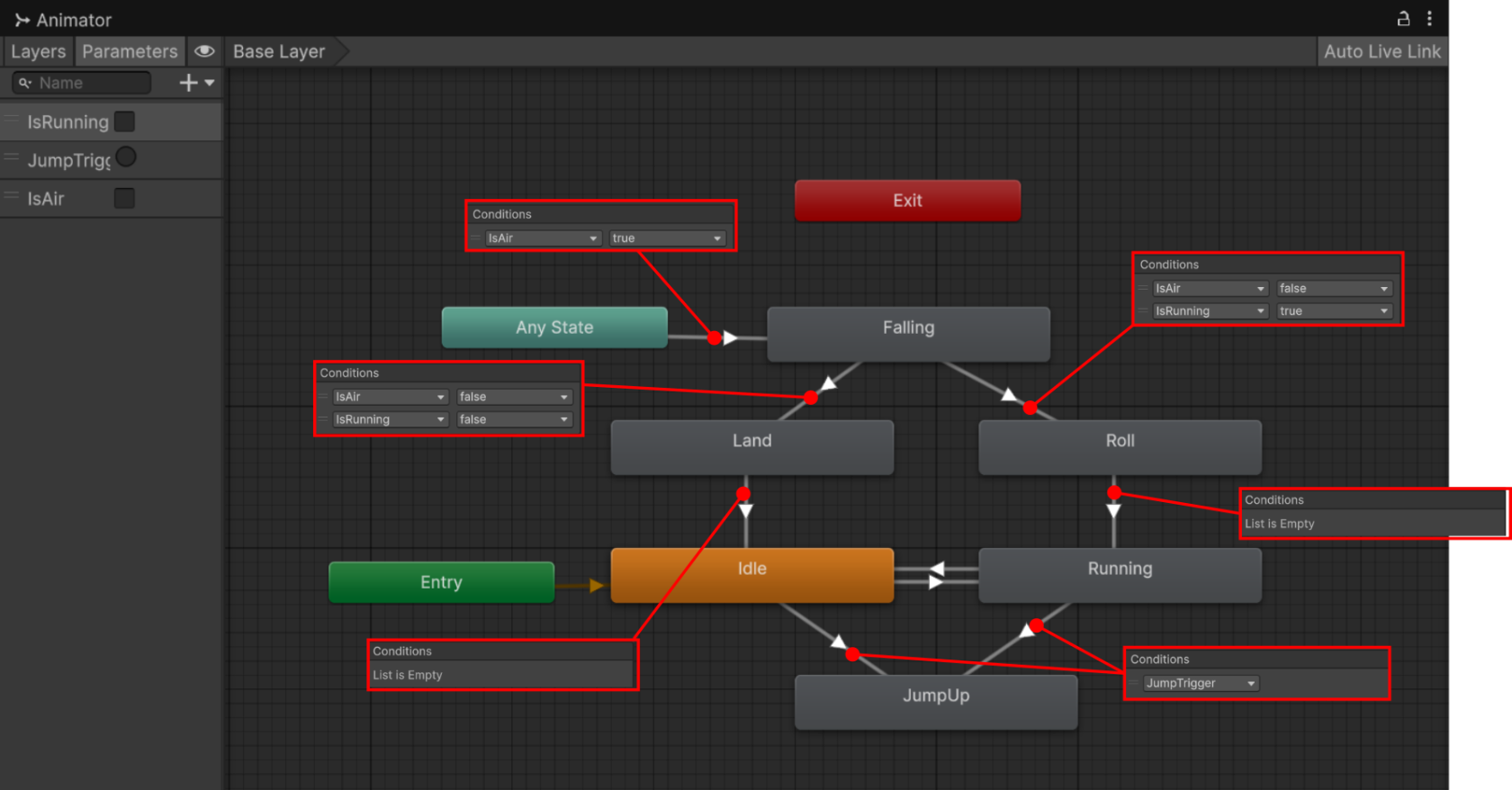
Task: Click the Auto Live Link button
Action: (x=1382, y=51)
